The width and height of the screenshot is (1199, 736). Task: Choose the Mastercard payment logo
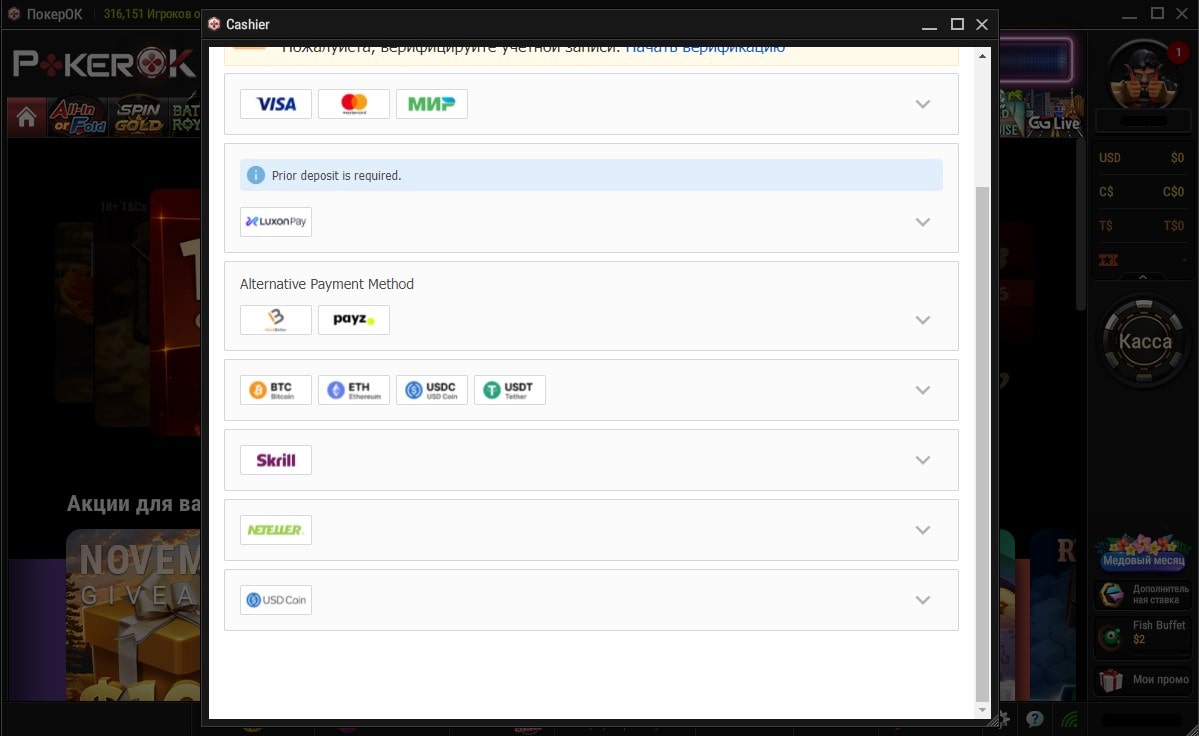click(x=353, y=104)
